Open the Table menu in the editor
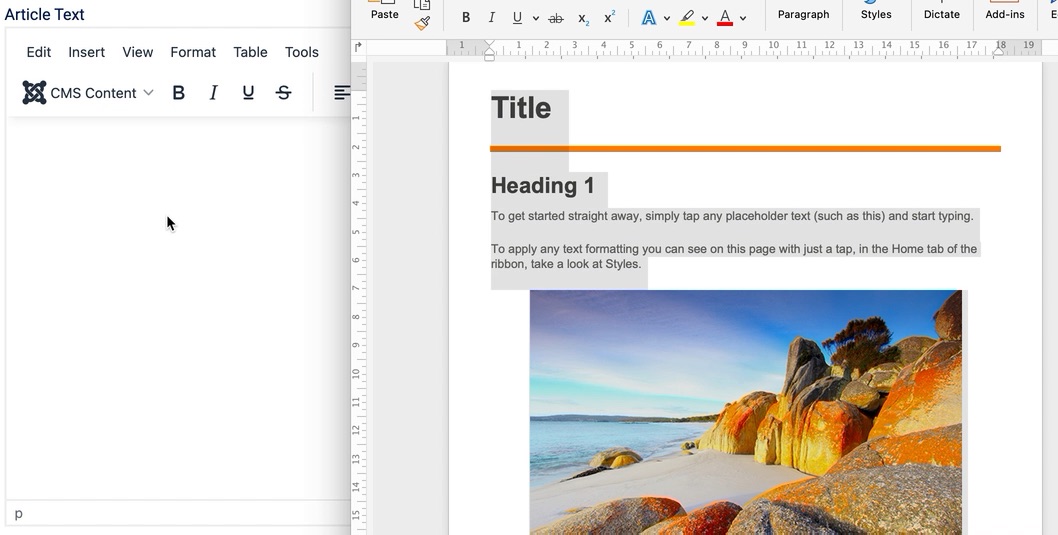 250,52
